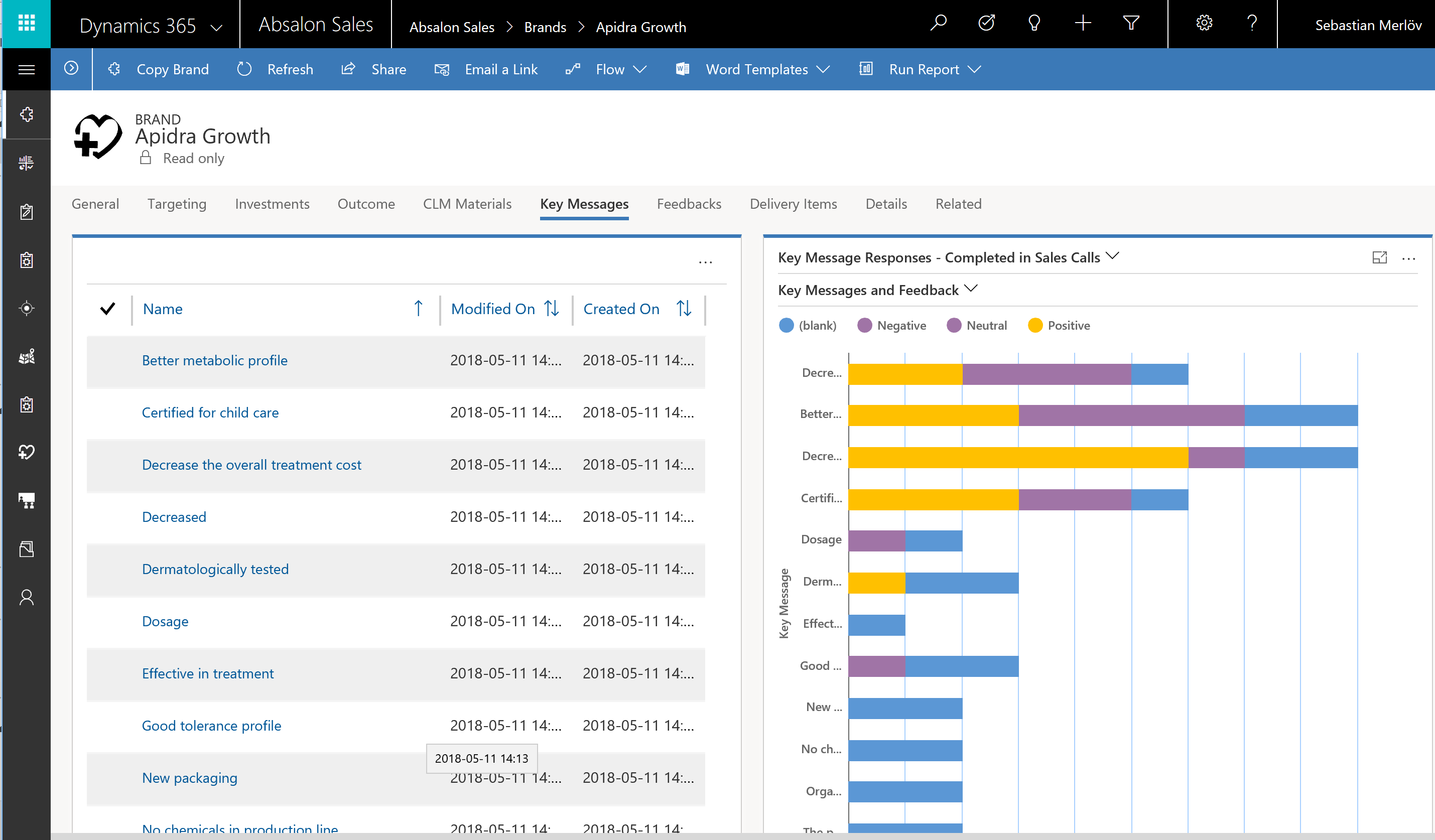Open the Feedbacks tab
The height and width of the screenshot is (840, 1435).
pyautogui.click(x=689, y=204)
